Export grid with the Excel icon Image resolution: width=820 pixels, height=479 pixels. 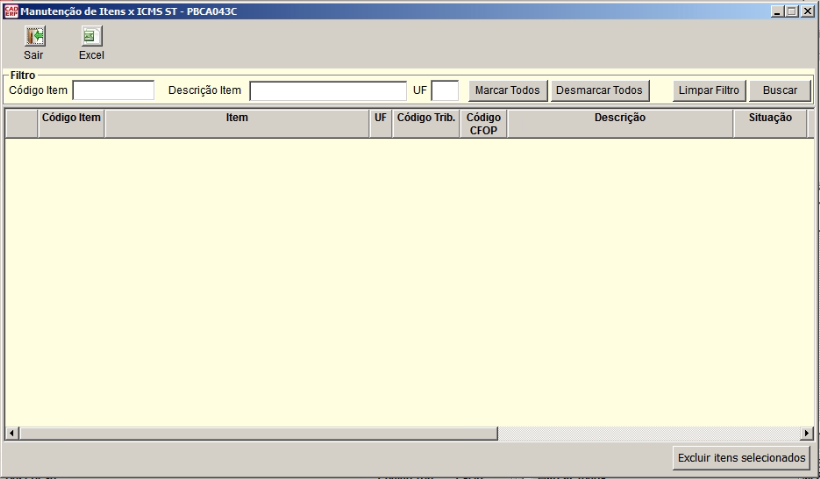[x=92, y=36]
